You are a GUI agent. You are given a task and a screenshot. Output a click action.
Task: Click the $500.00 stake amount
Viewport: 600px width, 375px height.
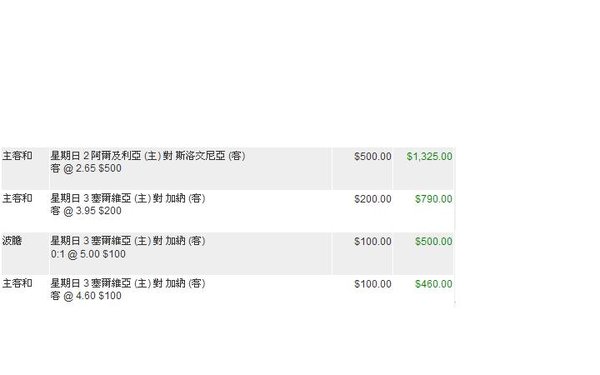373,157
